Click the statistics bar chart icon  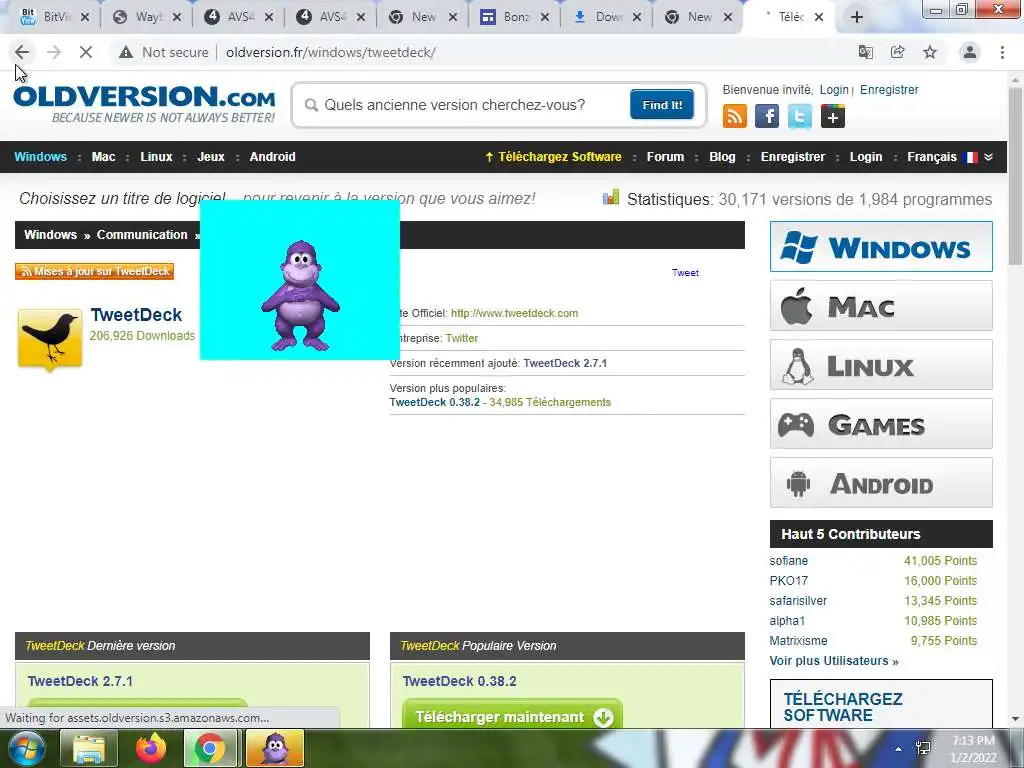pyautogui.click(x=611, y=197)
